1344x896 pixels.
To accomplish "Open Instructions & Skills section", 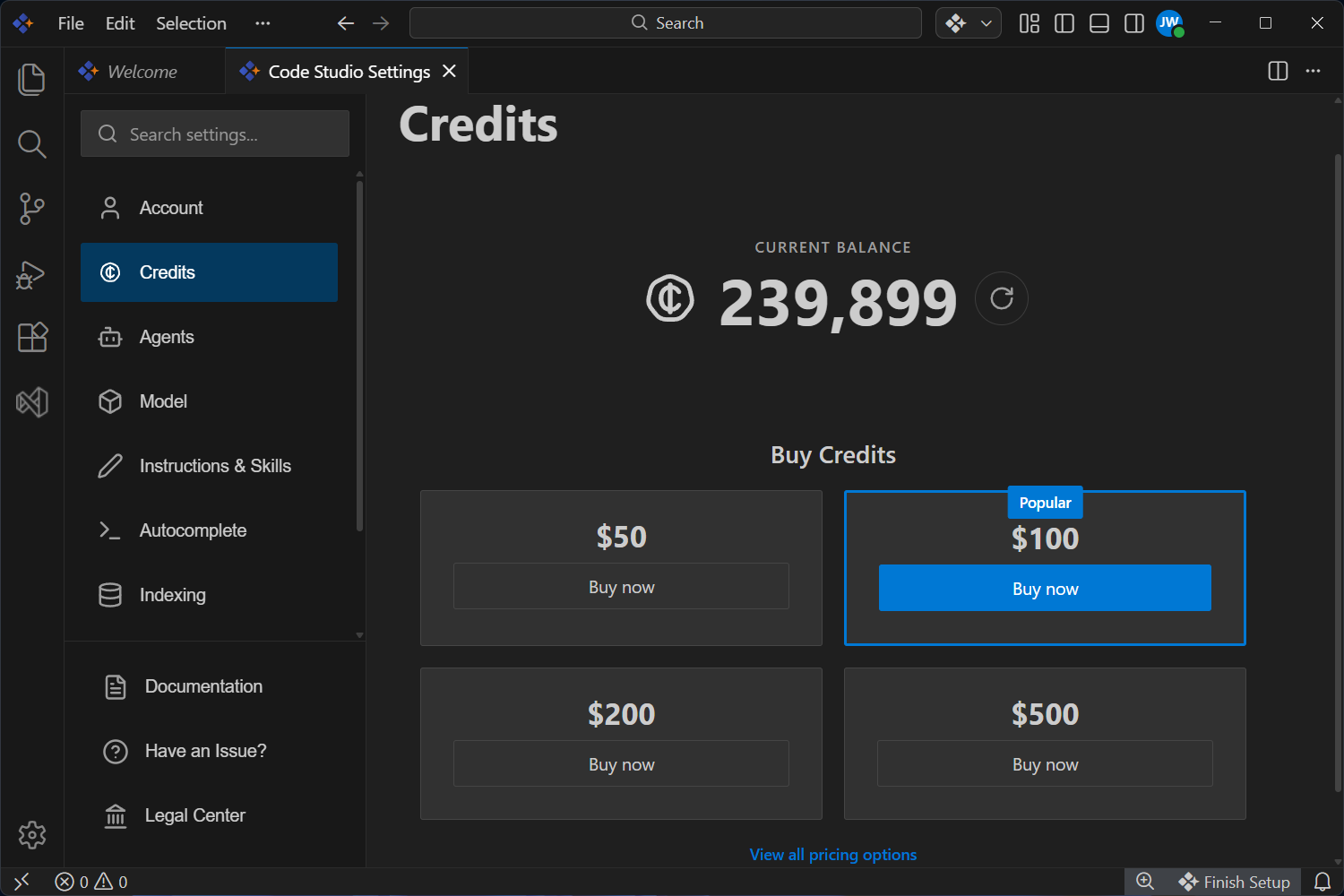I will 209,466.
